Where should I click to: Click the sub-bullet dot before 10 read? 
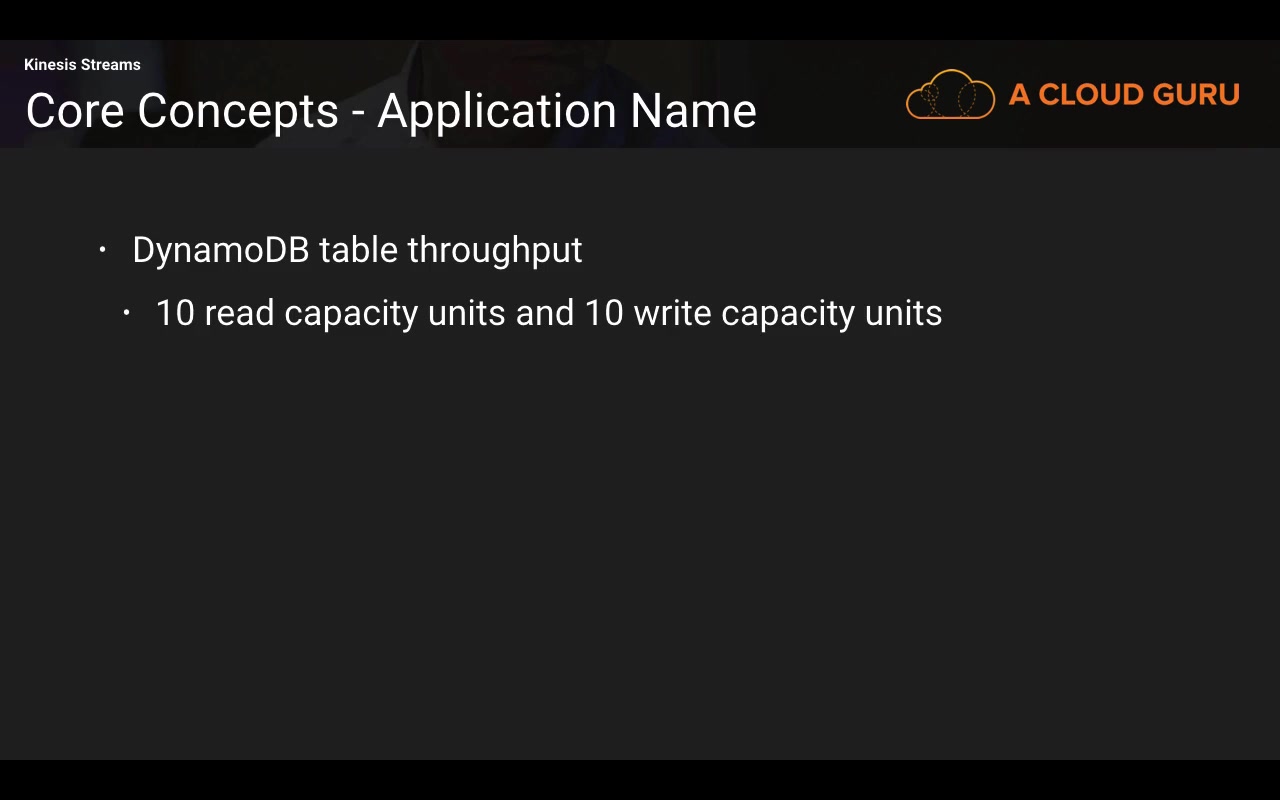[x=126, y=313]
